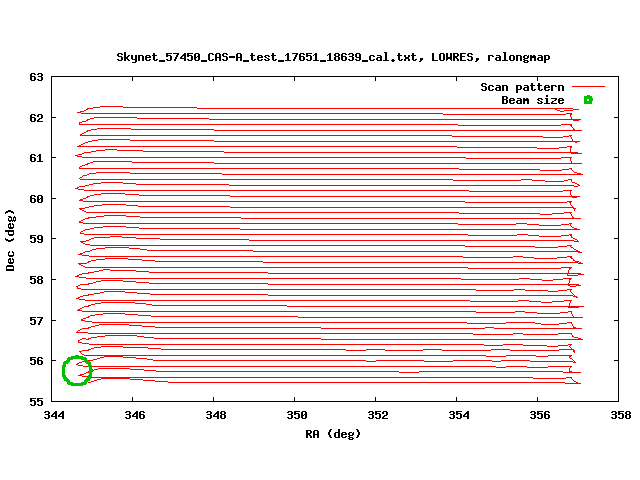This screenshot has width=640, height=480.
Task: Click the y-axis tick label 58
Action: (36, 280)
